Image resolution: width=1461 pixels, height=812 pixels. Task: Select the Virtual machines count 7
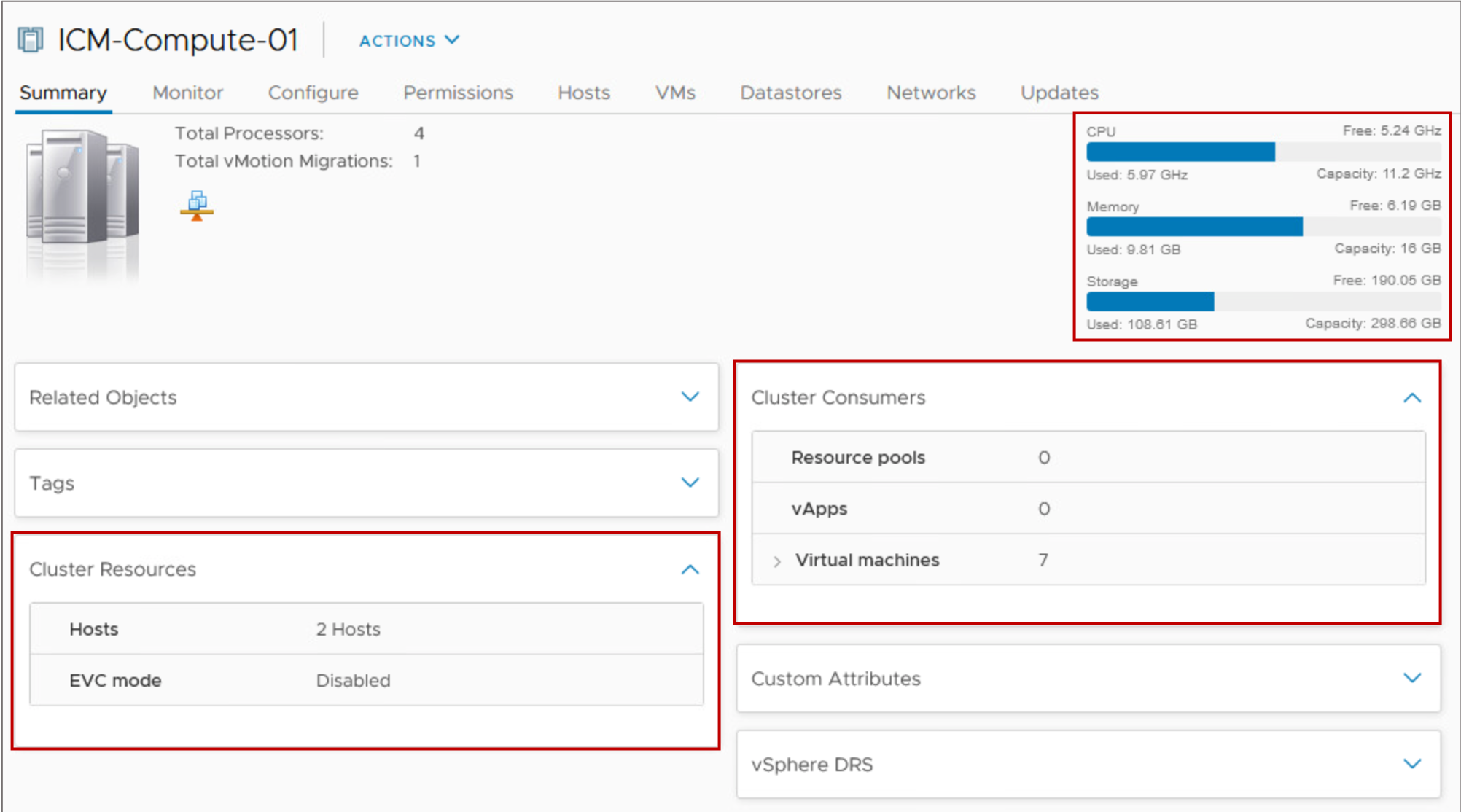point(1043,560)
